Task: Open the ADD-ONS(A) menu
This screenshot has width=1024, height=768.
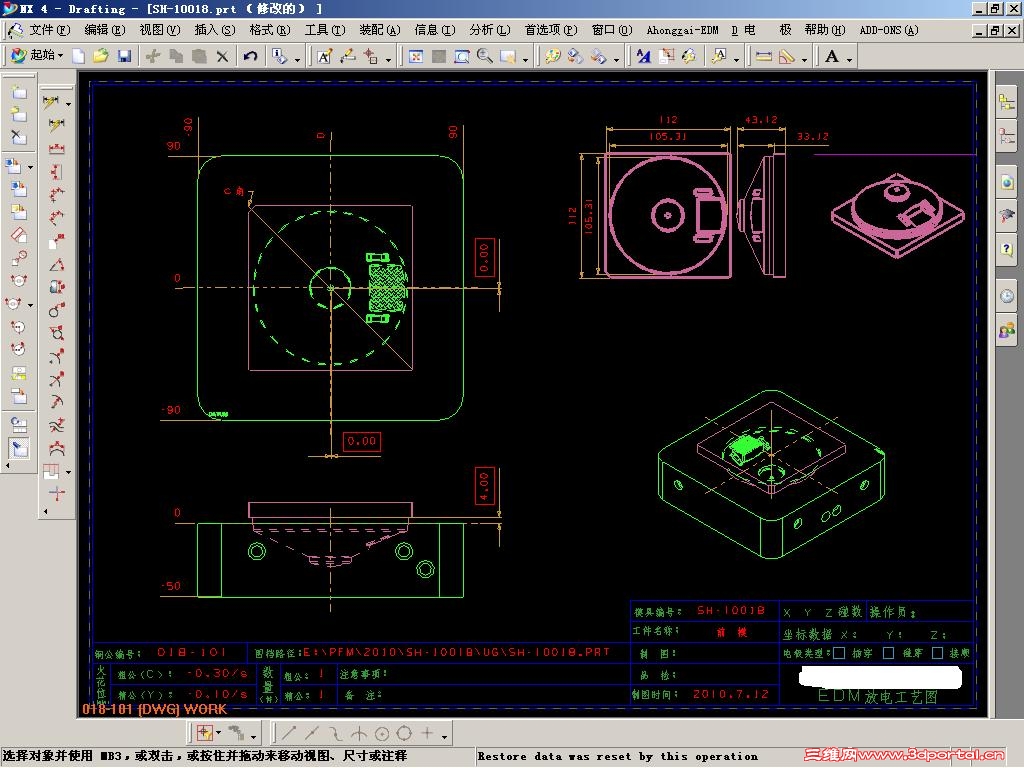Action: (x=889, y=30)
